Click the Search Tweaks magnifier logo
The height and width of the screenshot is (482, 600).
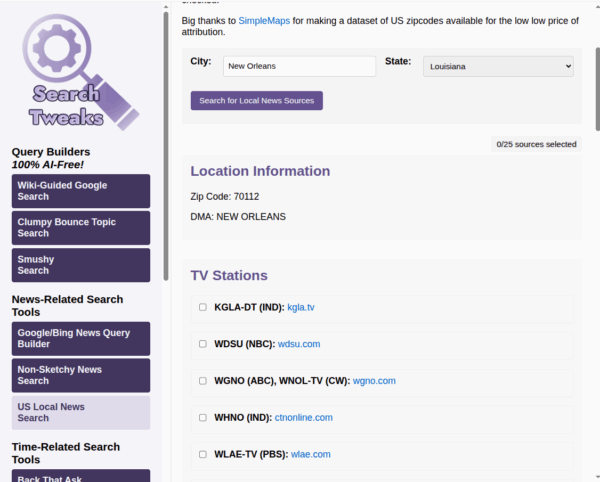pyautogui.click(x=81, y=72)
